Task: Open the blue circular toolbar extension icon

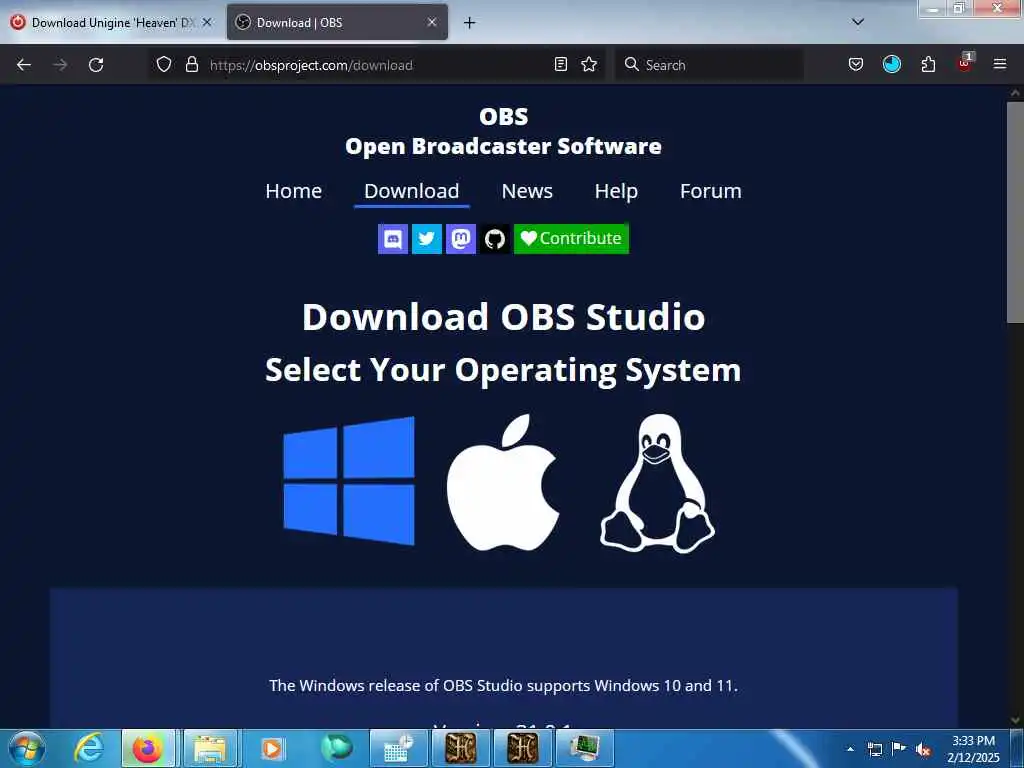Action: coord(892,64)
